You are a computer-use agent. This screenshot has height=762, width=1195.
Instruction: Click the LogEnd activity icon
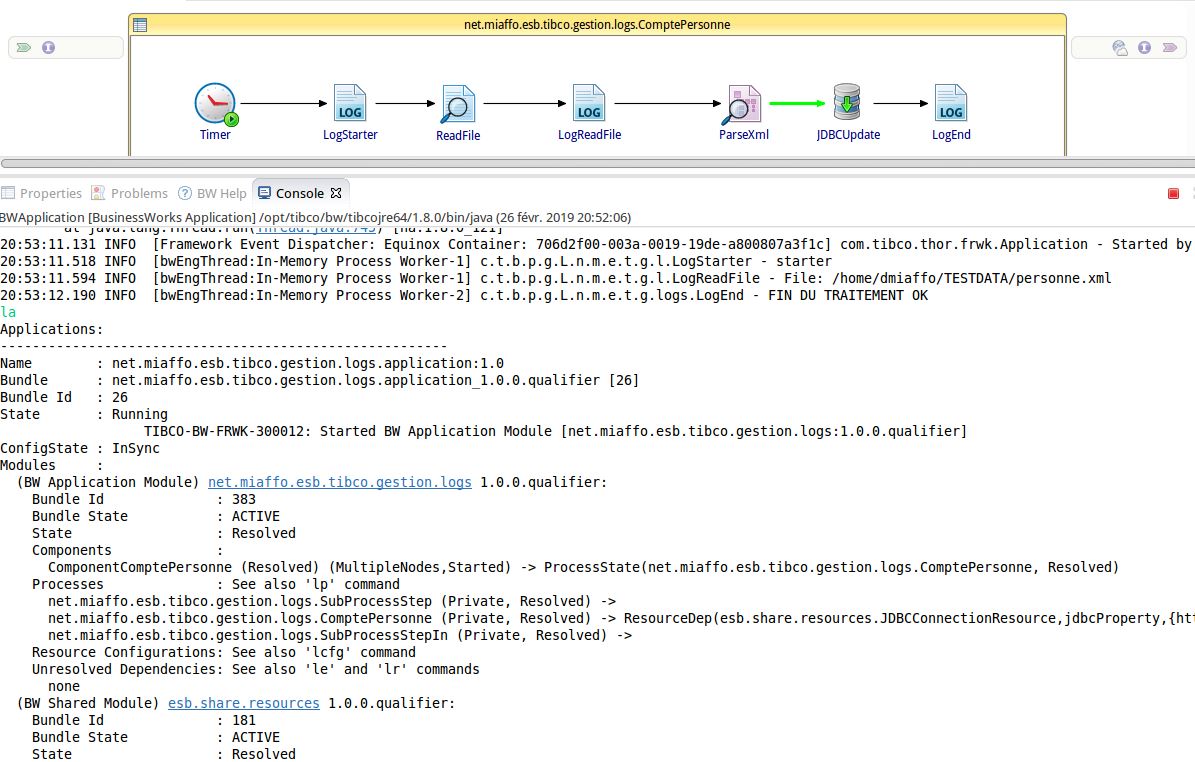(950, 103)
